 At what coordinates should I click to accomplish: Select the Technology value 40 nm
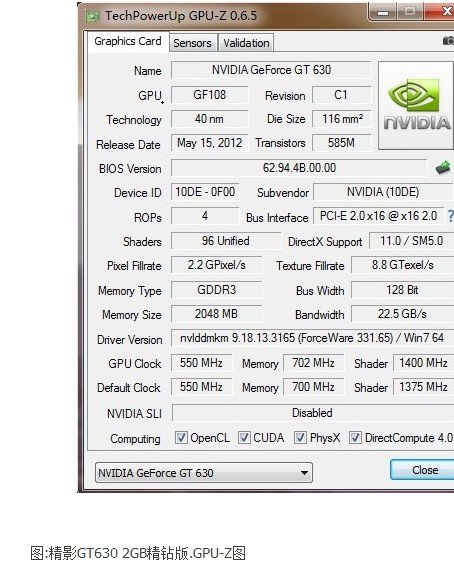[x=209, y=119]
